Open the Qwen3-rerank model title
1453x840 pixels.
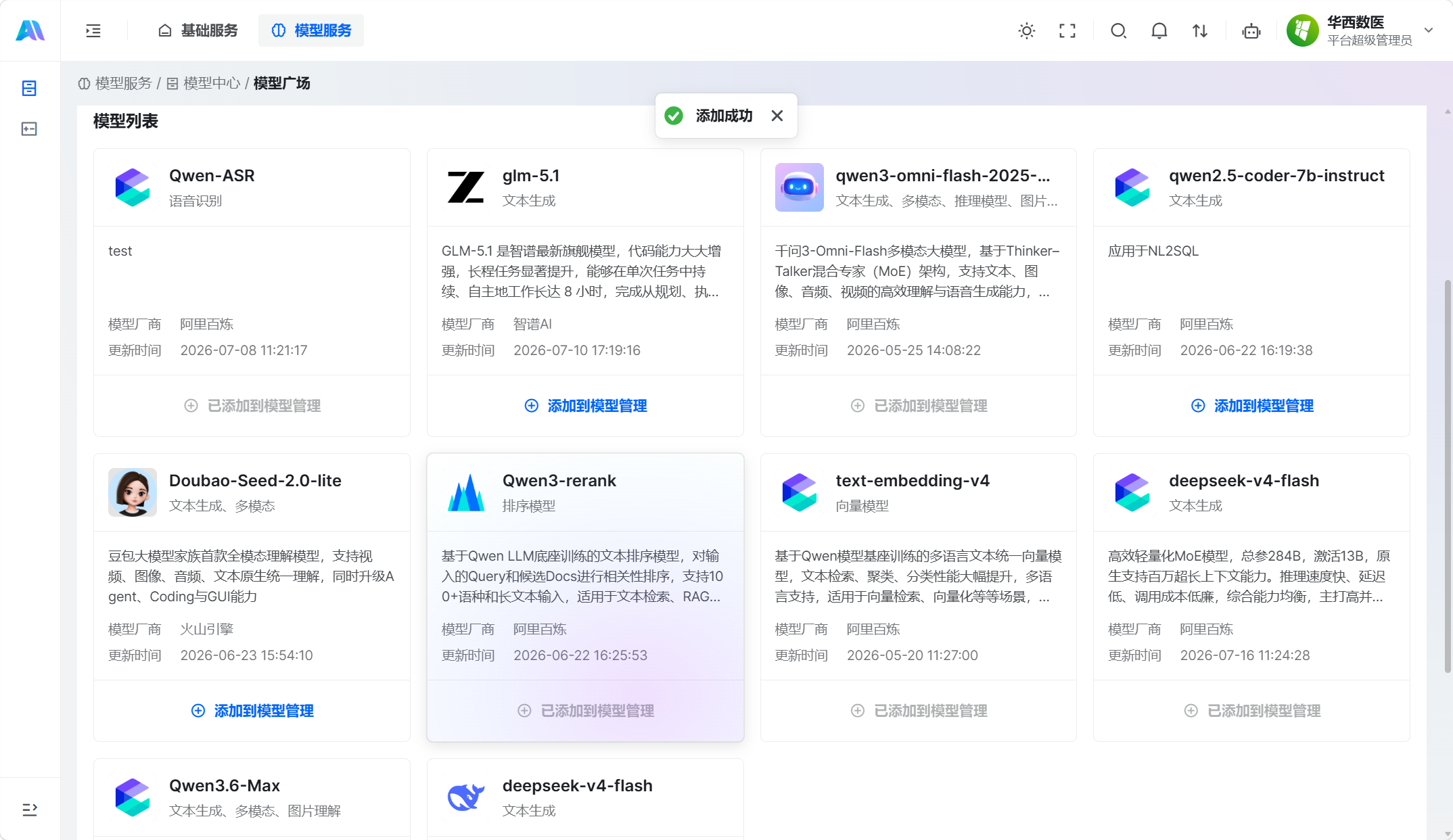[x=559, y=481]
